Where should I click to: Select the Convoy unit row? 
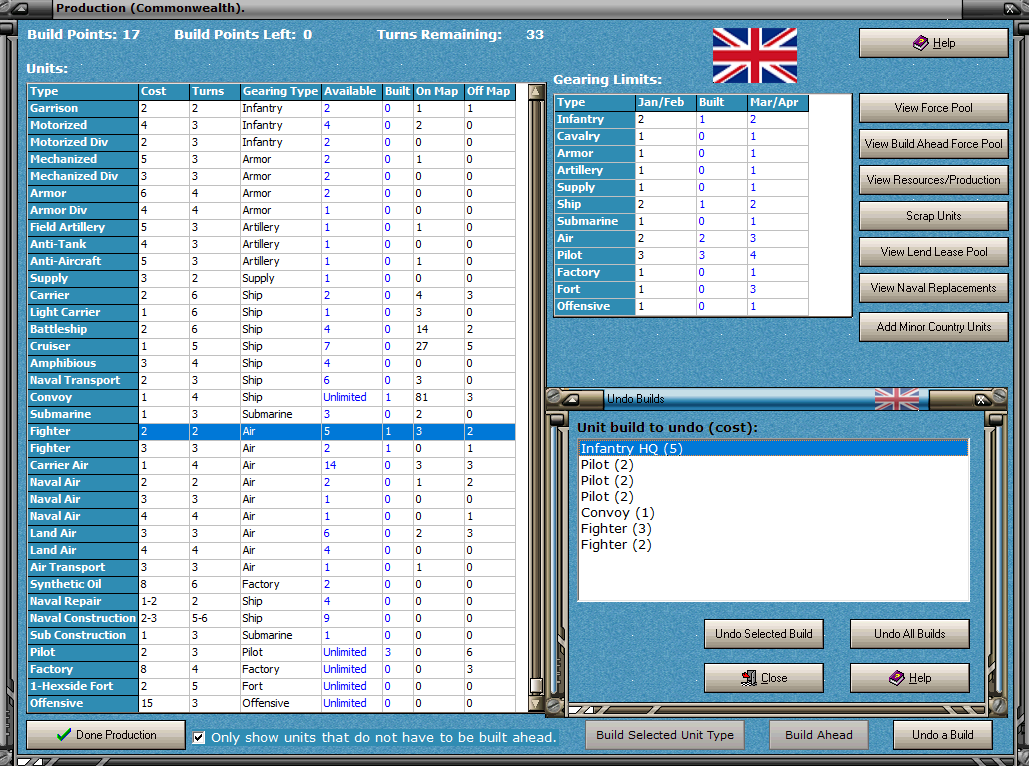tap(271, 397)
